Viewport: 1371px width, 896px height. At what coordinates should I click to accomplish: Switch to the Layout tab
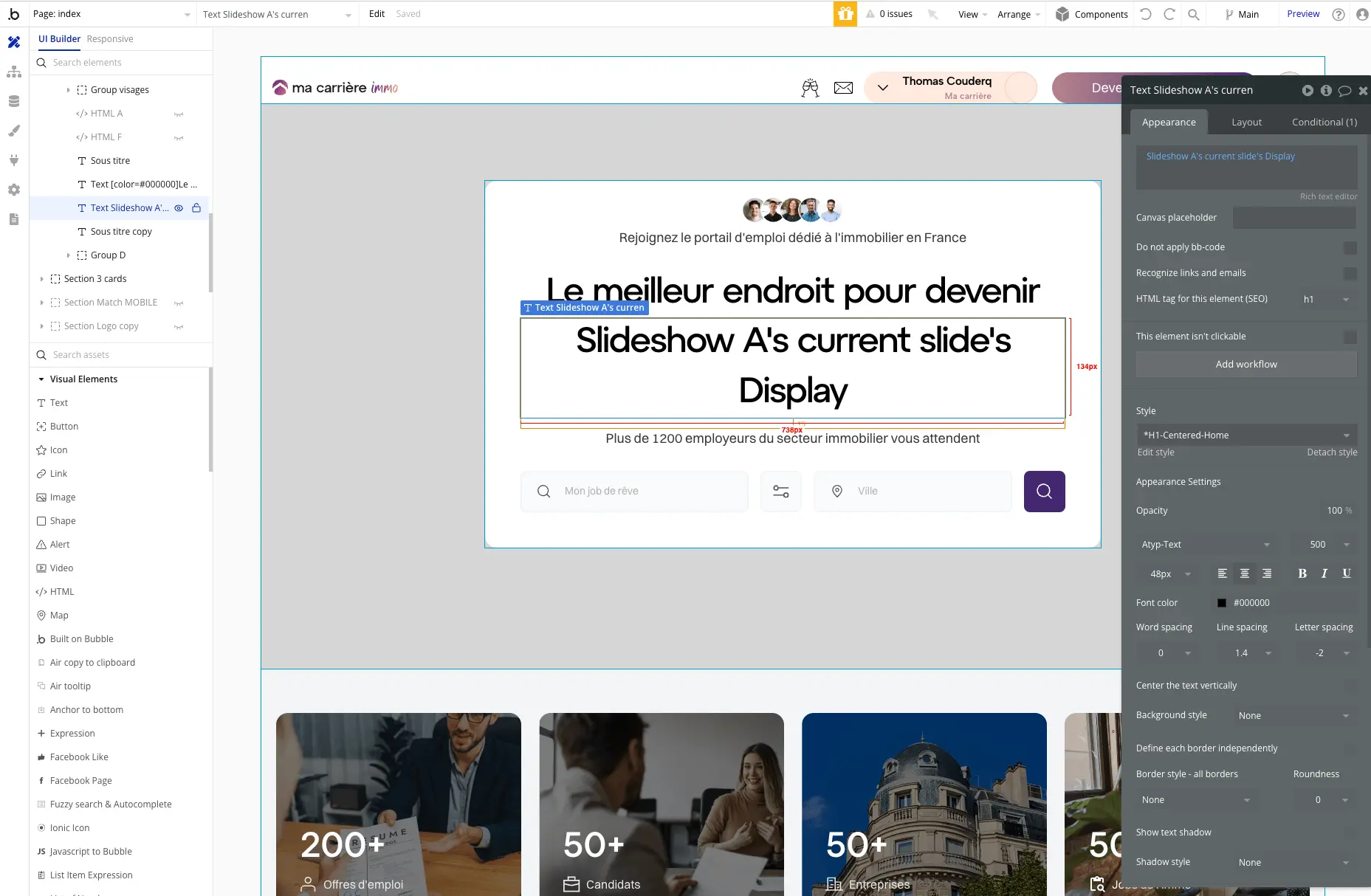(1246, 123)
